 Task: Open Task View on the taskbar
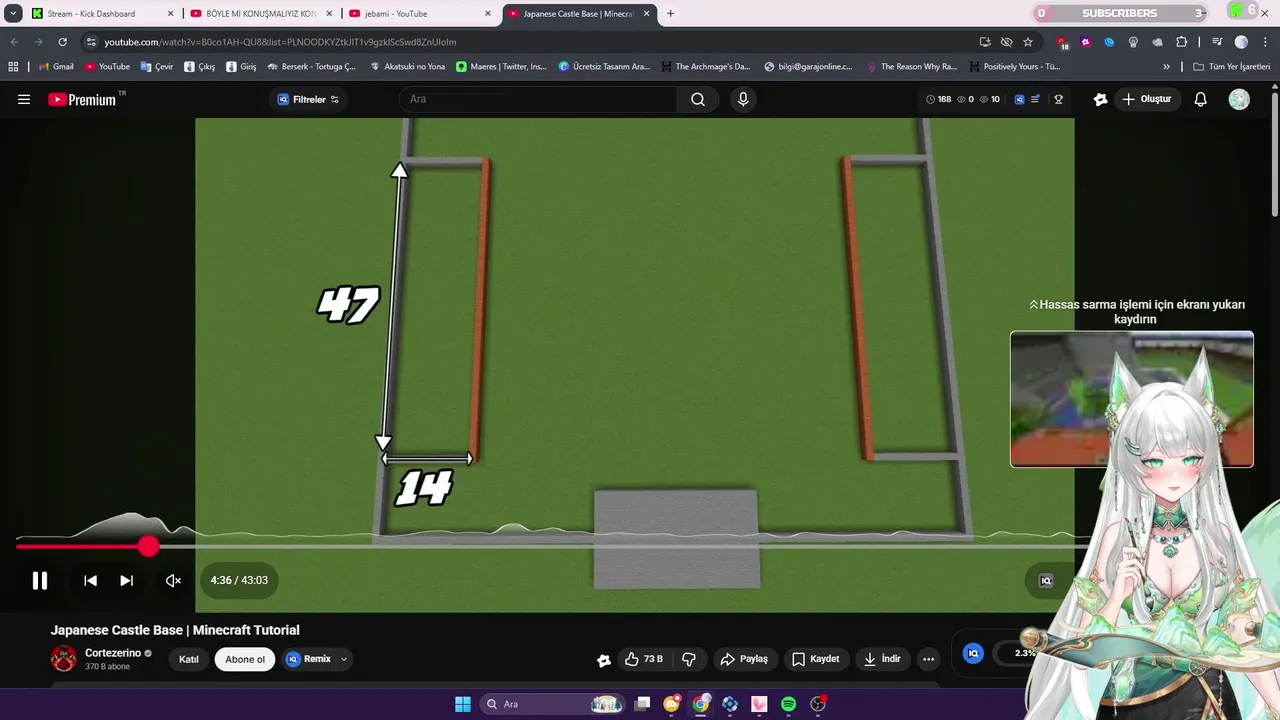pyautogui.click(x=643, y=704)
